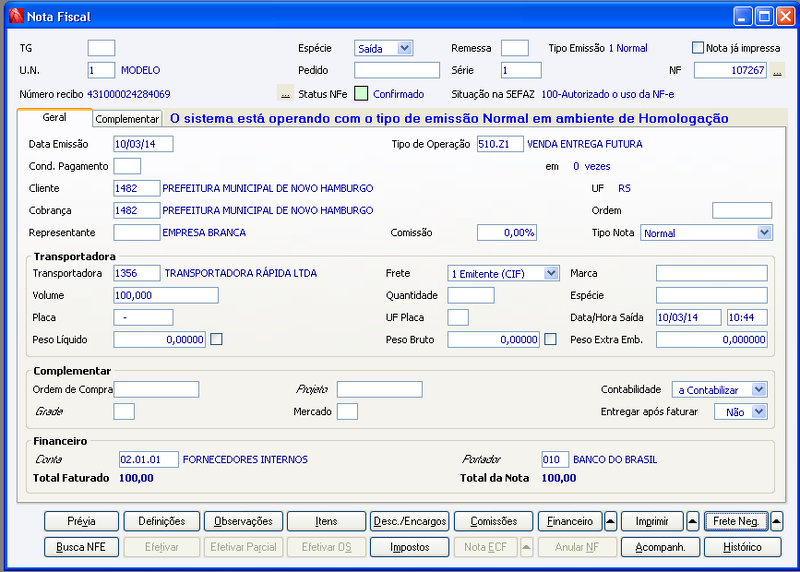Open the ellipsis button beside Número recibo
This screenshot has height=572, width=800.
pos(285,94)
